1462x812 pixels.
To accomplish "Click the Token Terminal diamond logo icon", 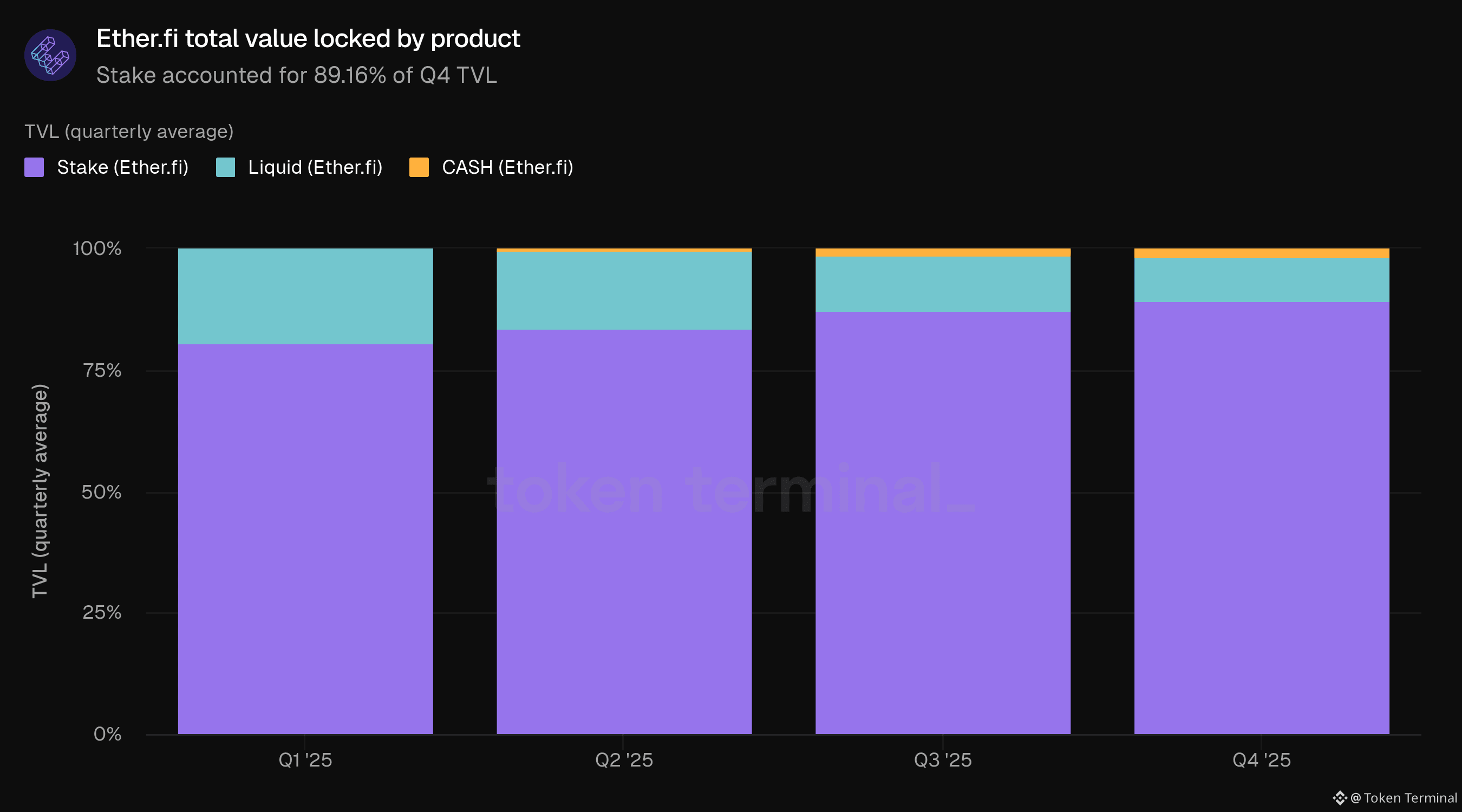I will click(x=1340, y=798).
